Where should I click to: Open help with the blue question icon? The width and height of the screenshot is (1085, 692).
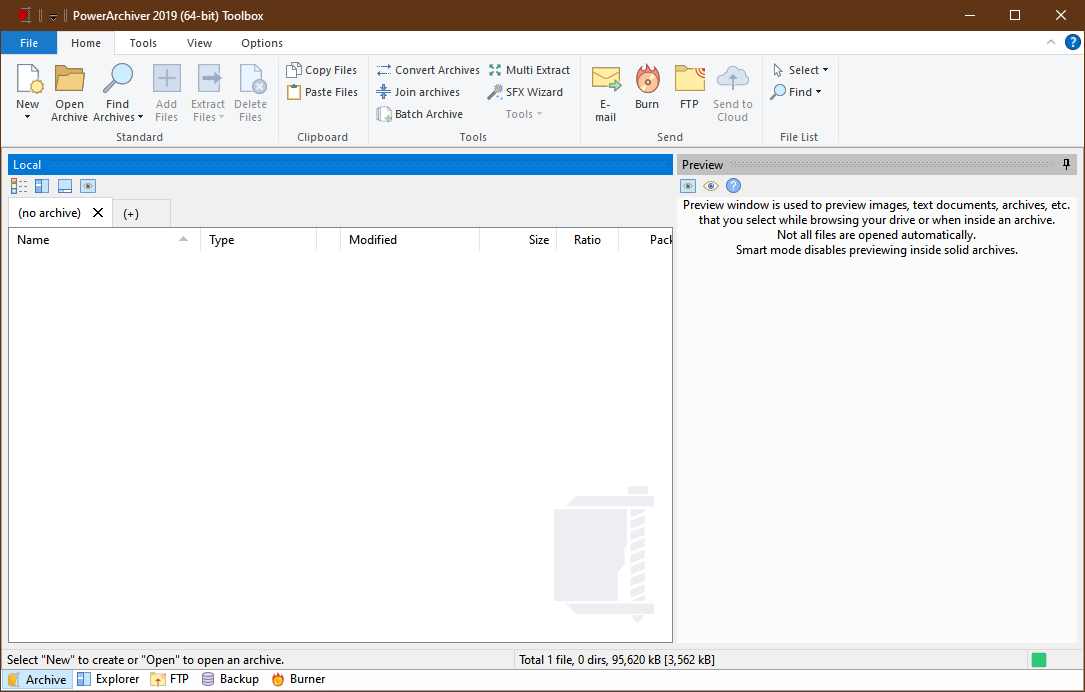coord(1073,42)
